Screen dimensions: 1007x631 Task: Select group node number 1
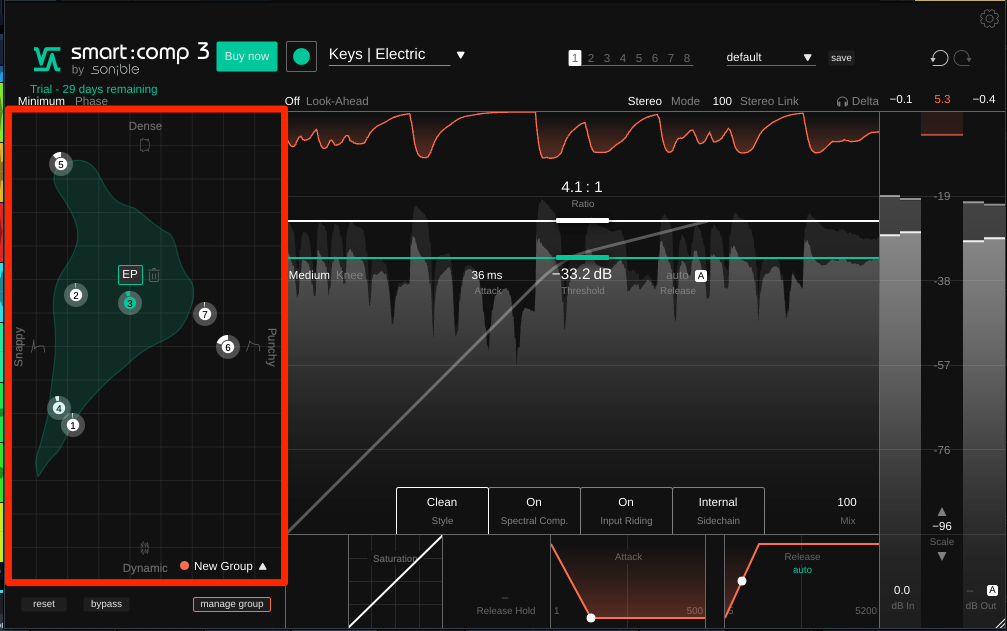click(x=72, y=425)
